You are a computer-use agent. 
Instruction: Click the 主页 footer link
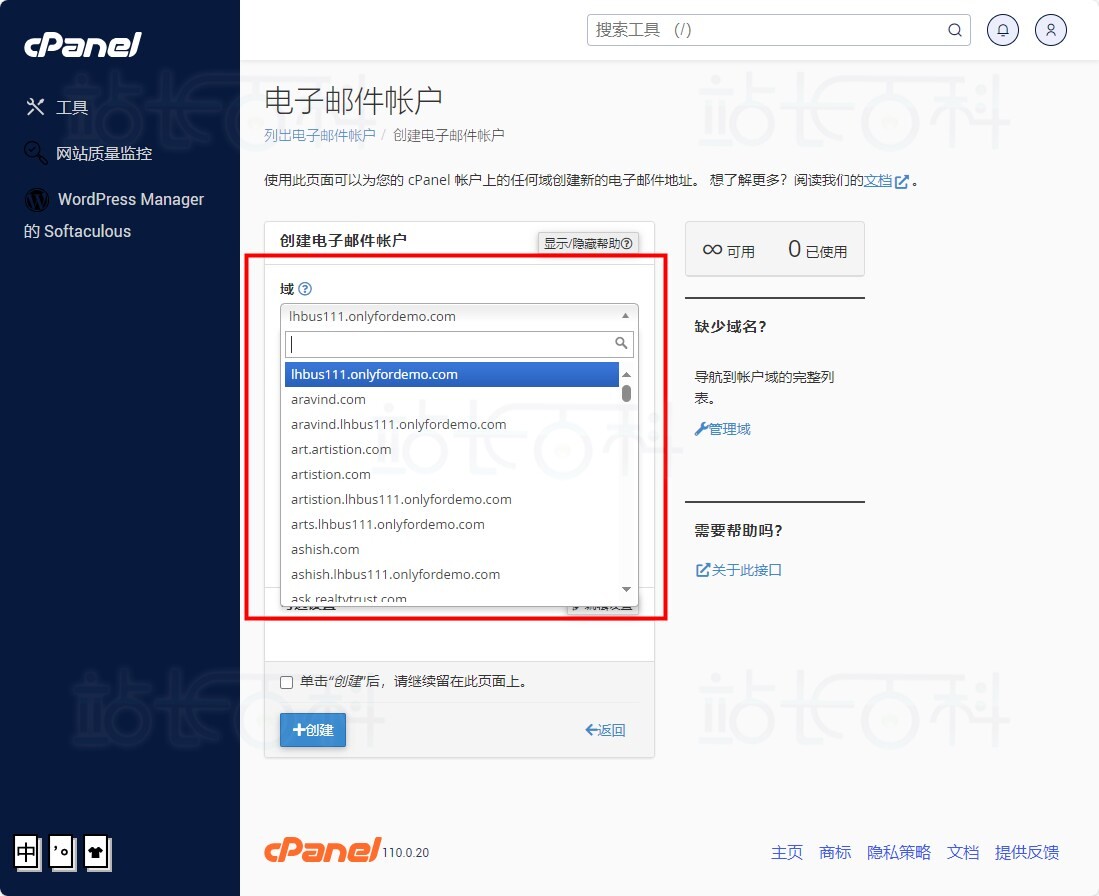point(786,853)
